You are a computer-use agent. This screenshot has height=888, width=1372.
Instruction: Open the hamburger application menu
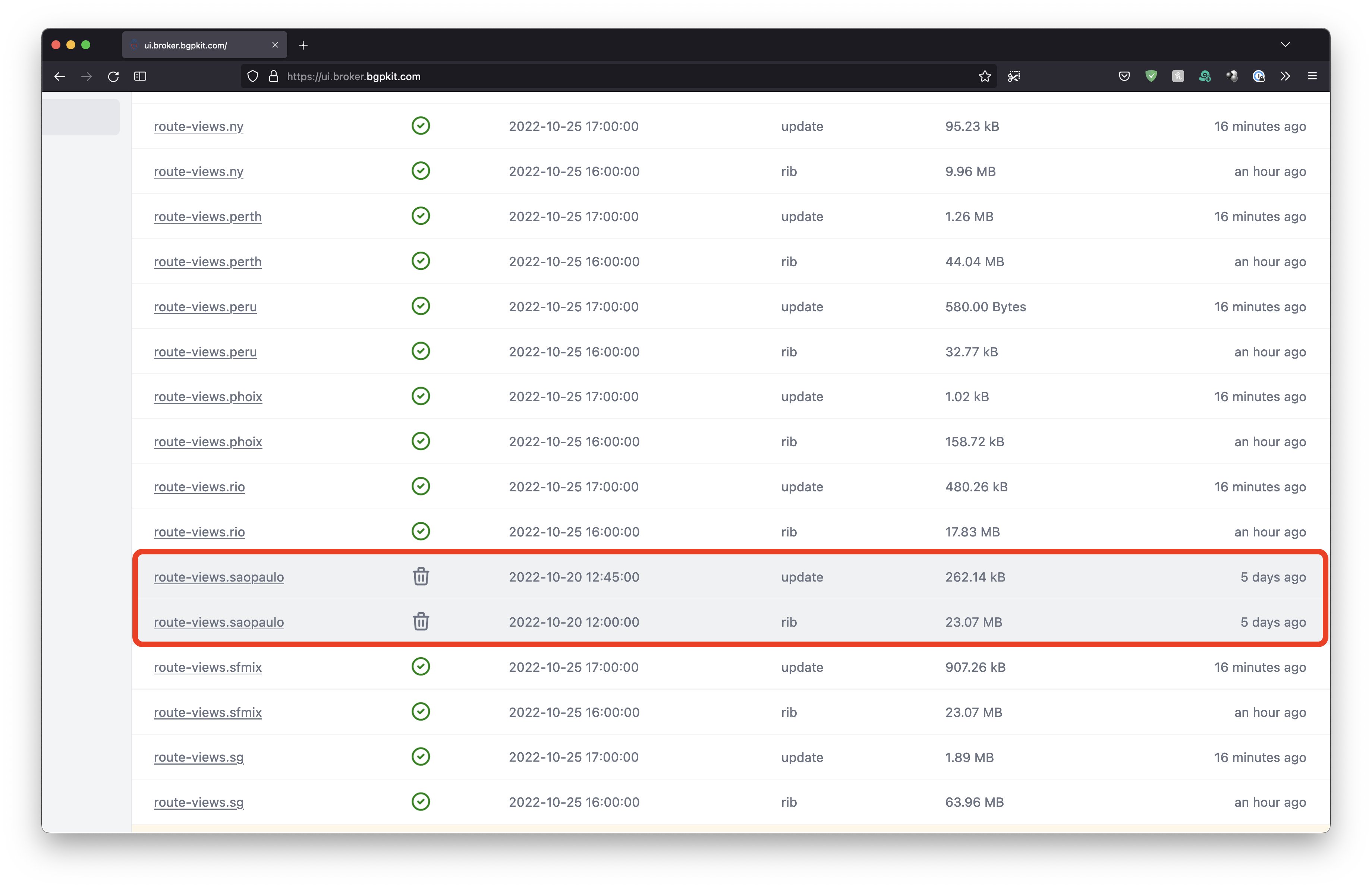coord(1312,76)
